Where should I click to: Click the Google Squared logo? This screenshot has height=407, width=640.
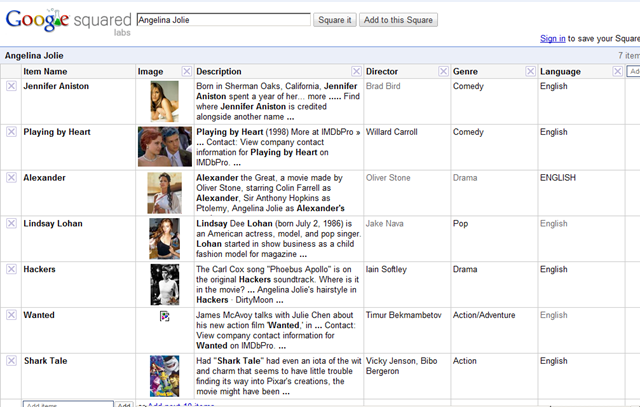pyautogui.click(x=68, y=21)
